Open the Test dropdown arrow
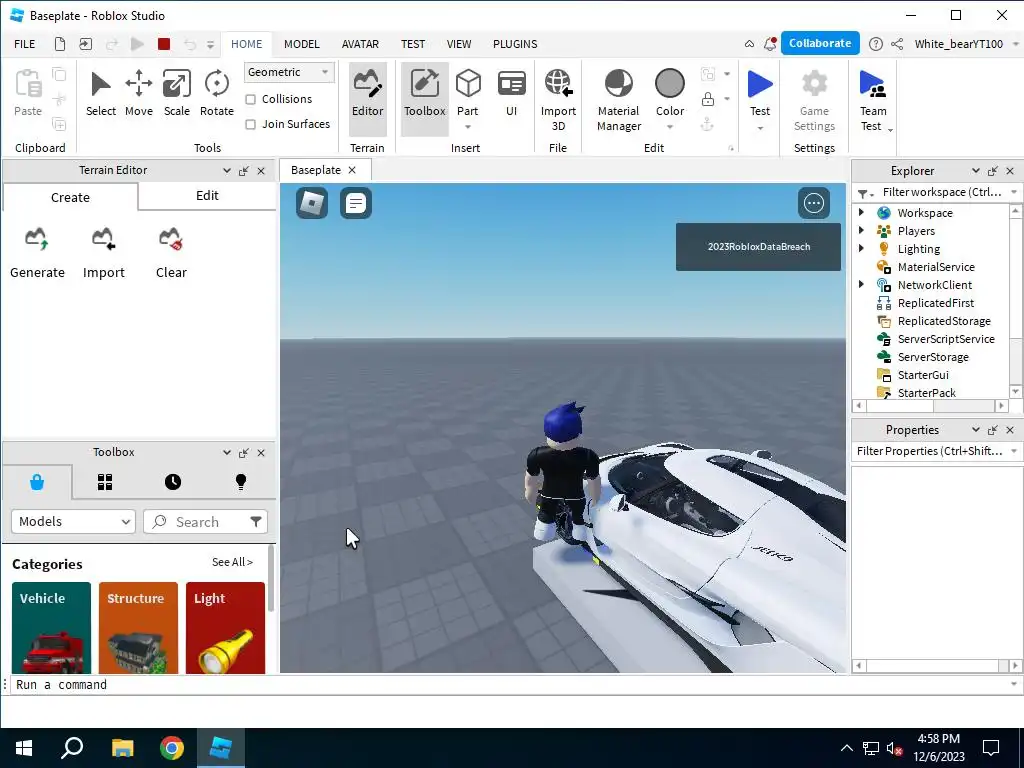The height and width of the screenshot is (768, 1024). [x=760, y=128]
